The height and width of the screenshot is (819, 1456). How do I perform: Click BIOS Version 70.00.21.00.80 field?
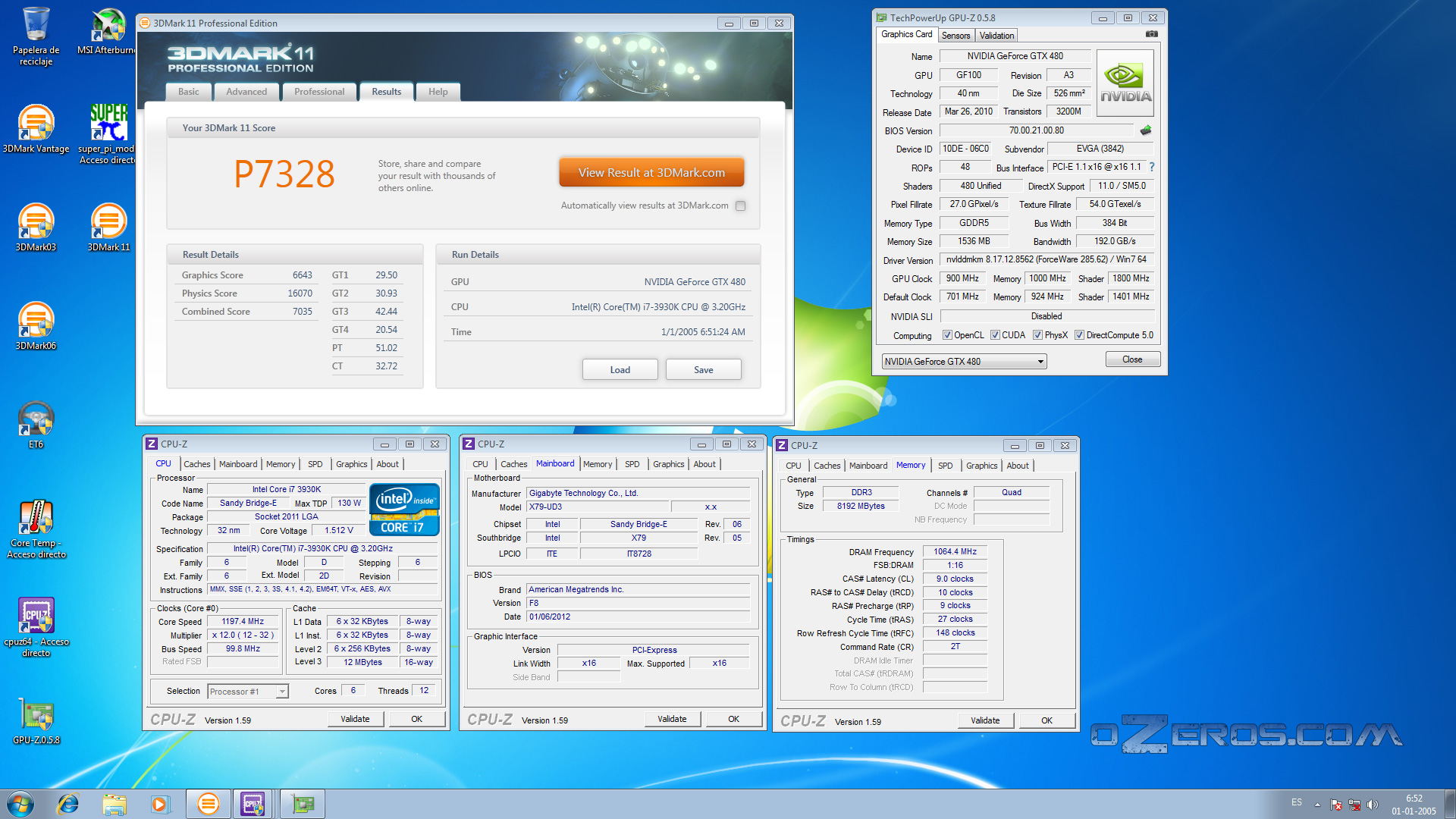pos(1036,130)
